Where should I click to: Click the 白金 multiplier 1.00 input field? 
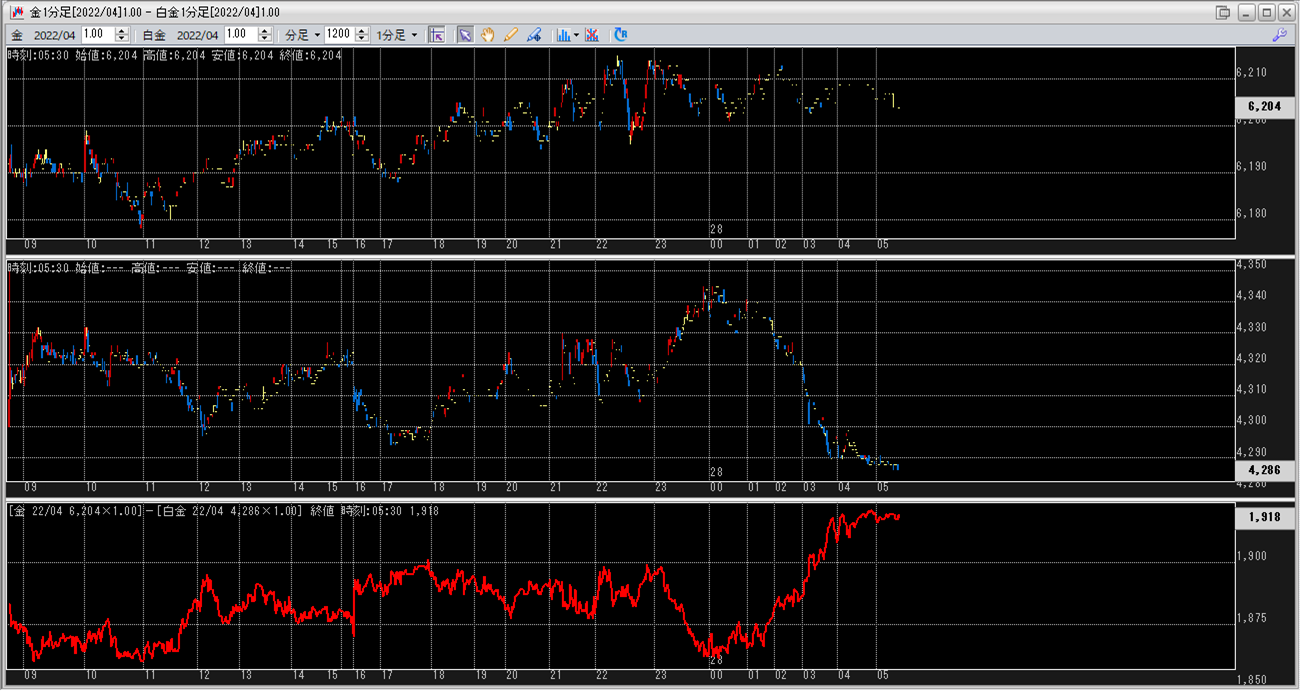[x=240, y=35]
